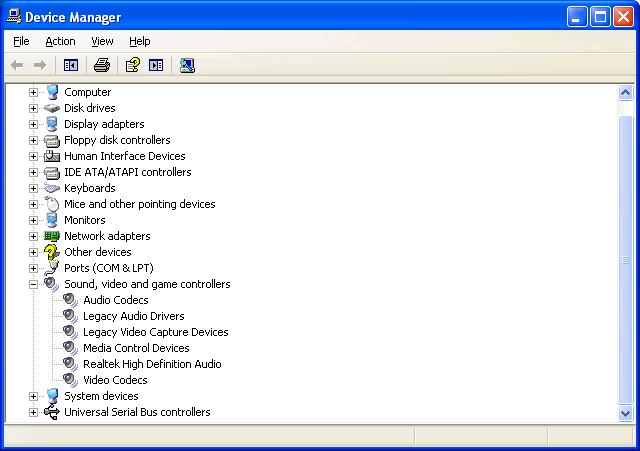This screenshot has width=640, height=451.
Task: Expand Universal Serial Bus controllers node
Action: pyautogui.click(x=33, y=413)
